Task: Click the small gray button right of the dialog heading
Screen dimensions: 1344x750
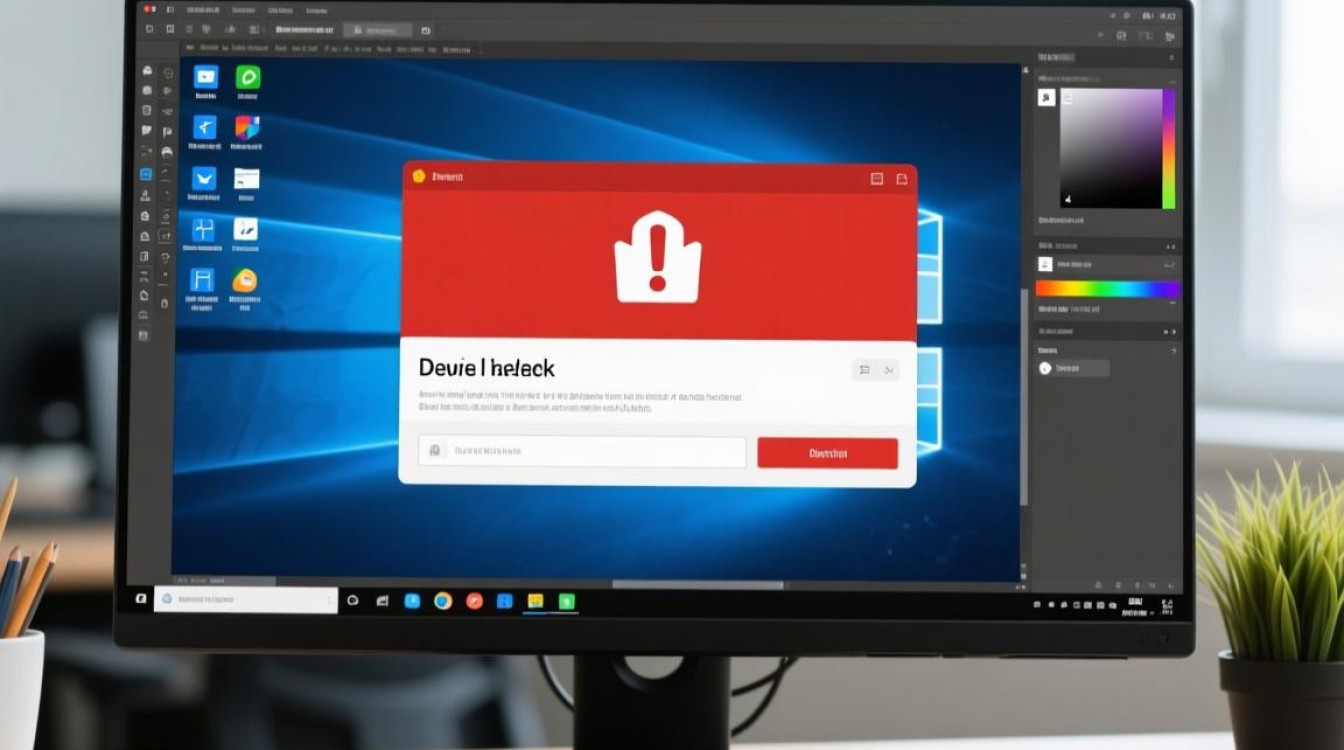Action: [875, 370]
